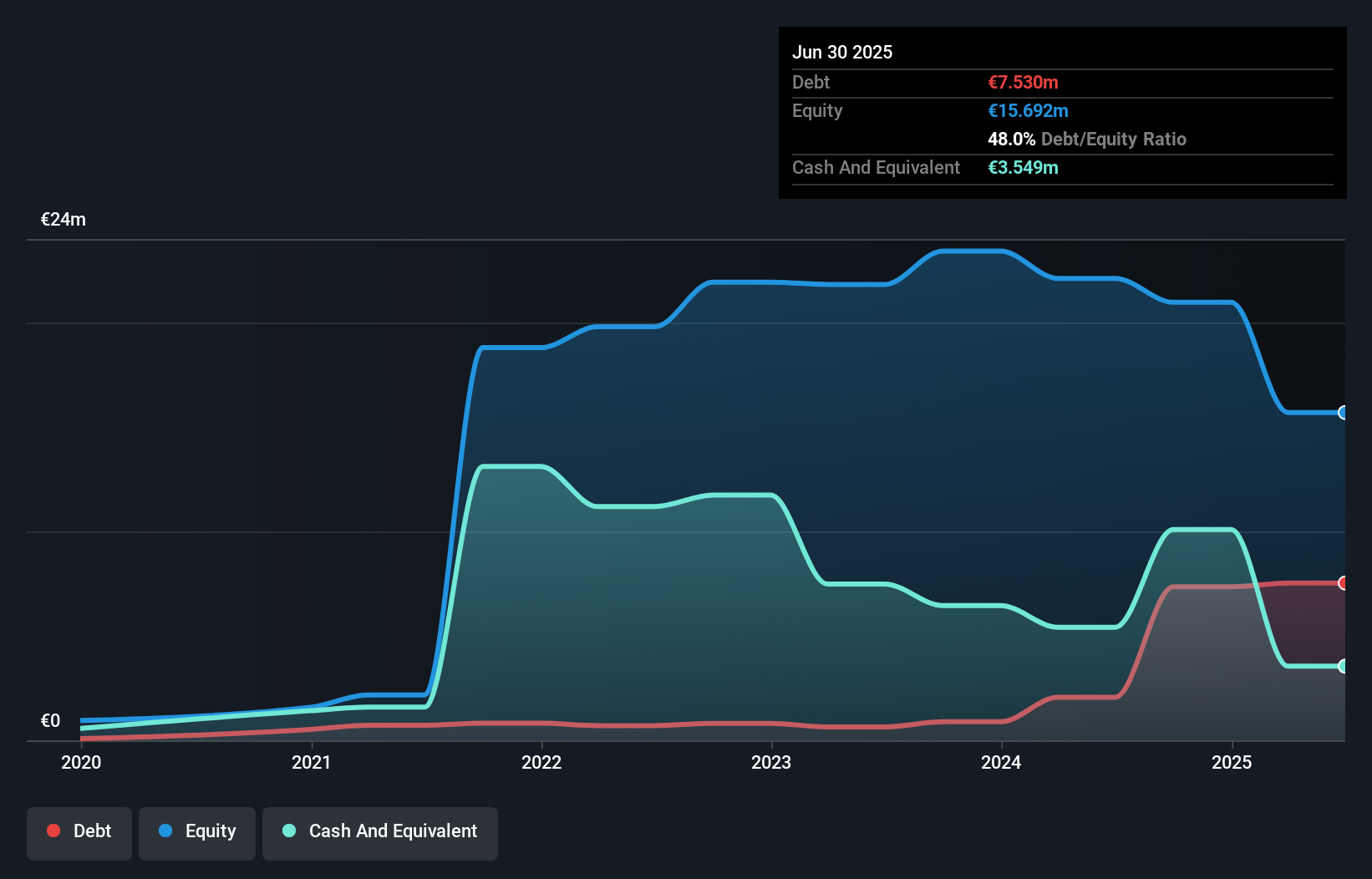
Task: Click the red Debt legend dot
Action: [53, 831]
